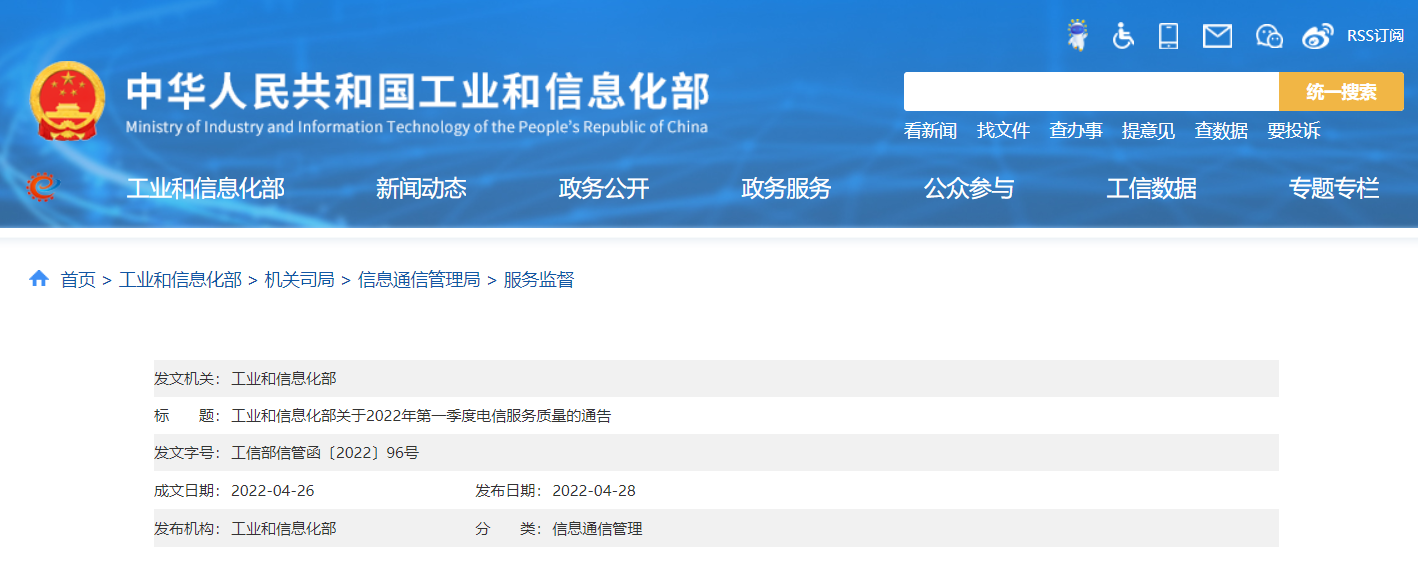Open the 看新闻 quick link
This screenshot has width=1418, height=571.
930,131
